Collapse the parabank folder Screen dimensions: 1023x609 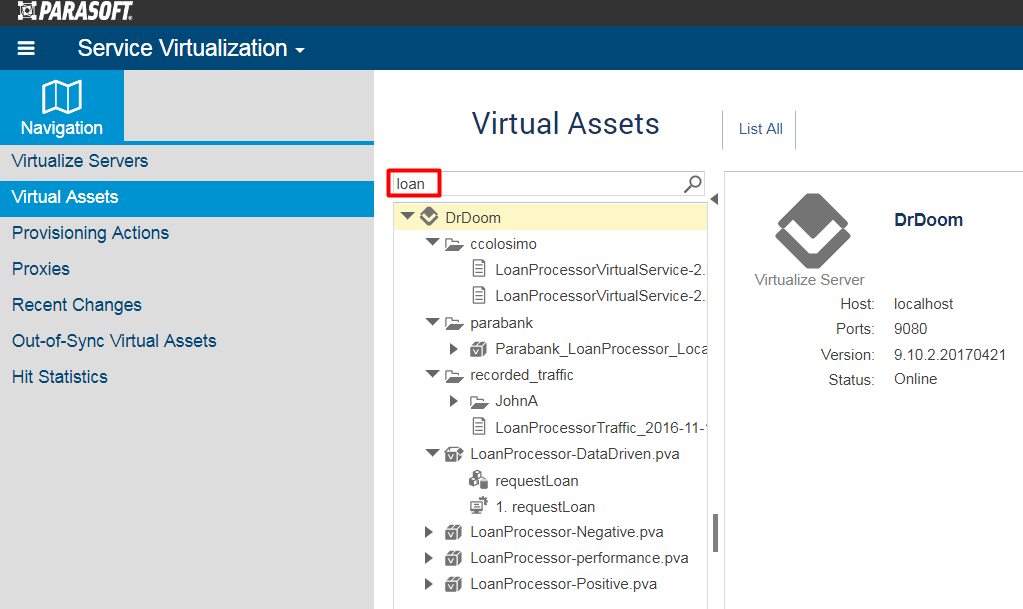pos(432,321)
